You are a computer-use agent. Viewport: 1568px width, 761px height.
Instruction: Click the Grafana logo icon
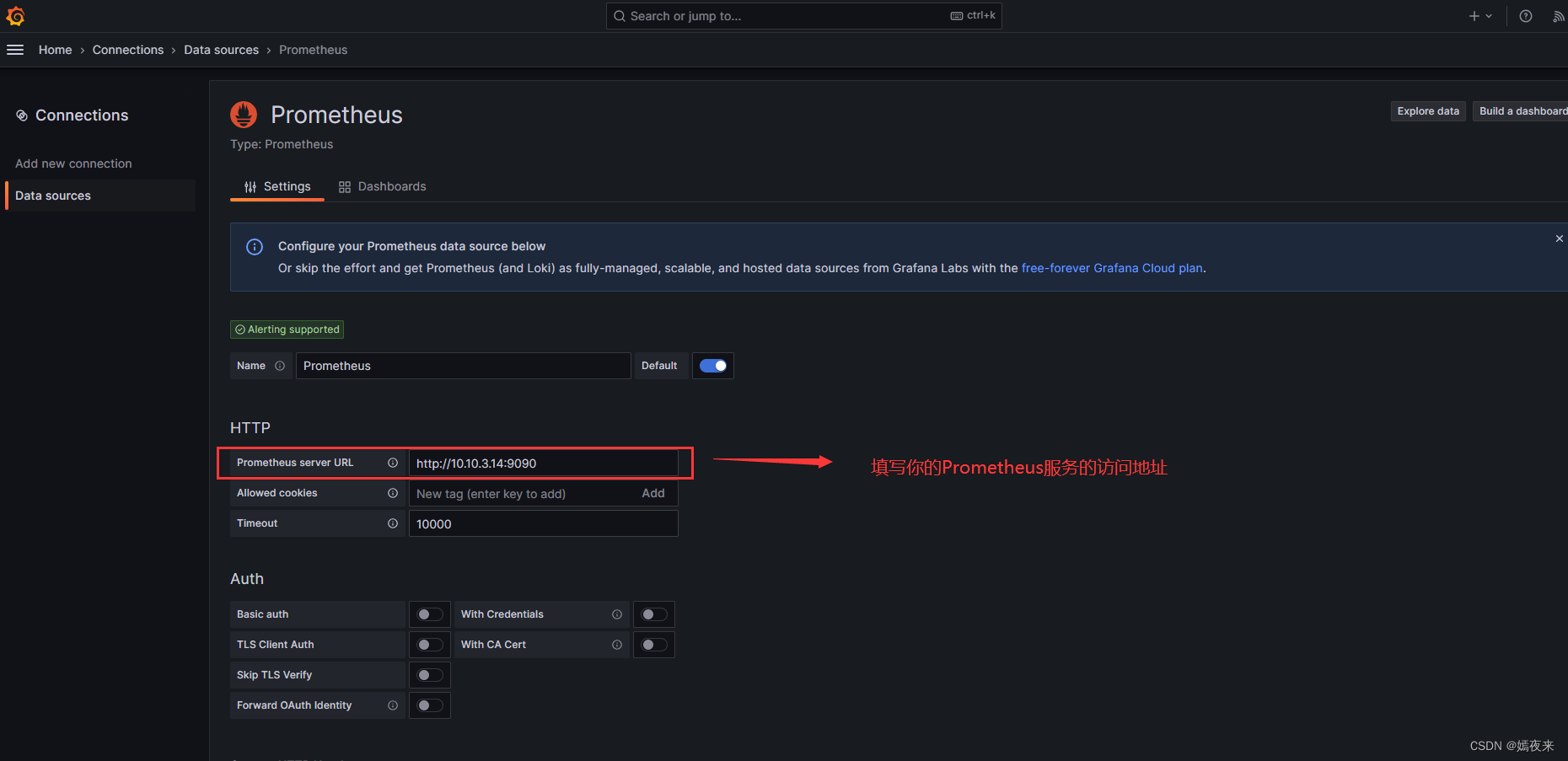[x=15, y=16]
